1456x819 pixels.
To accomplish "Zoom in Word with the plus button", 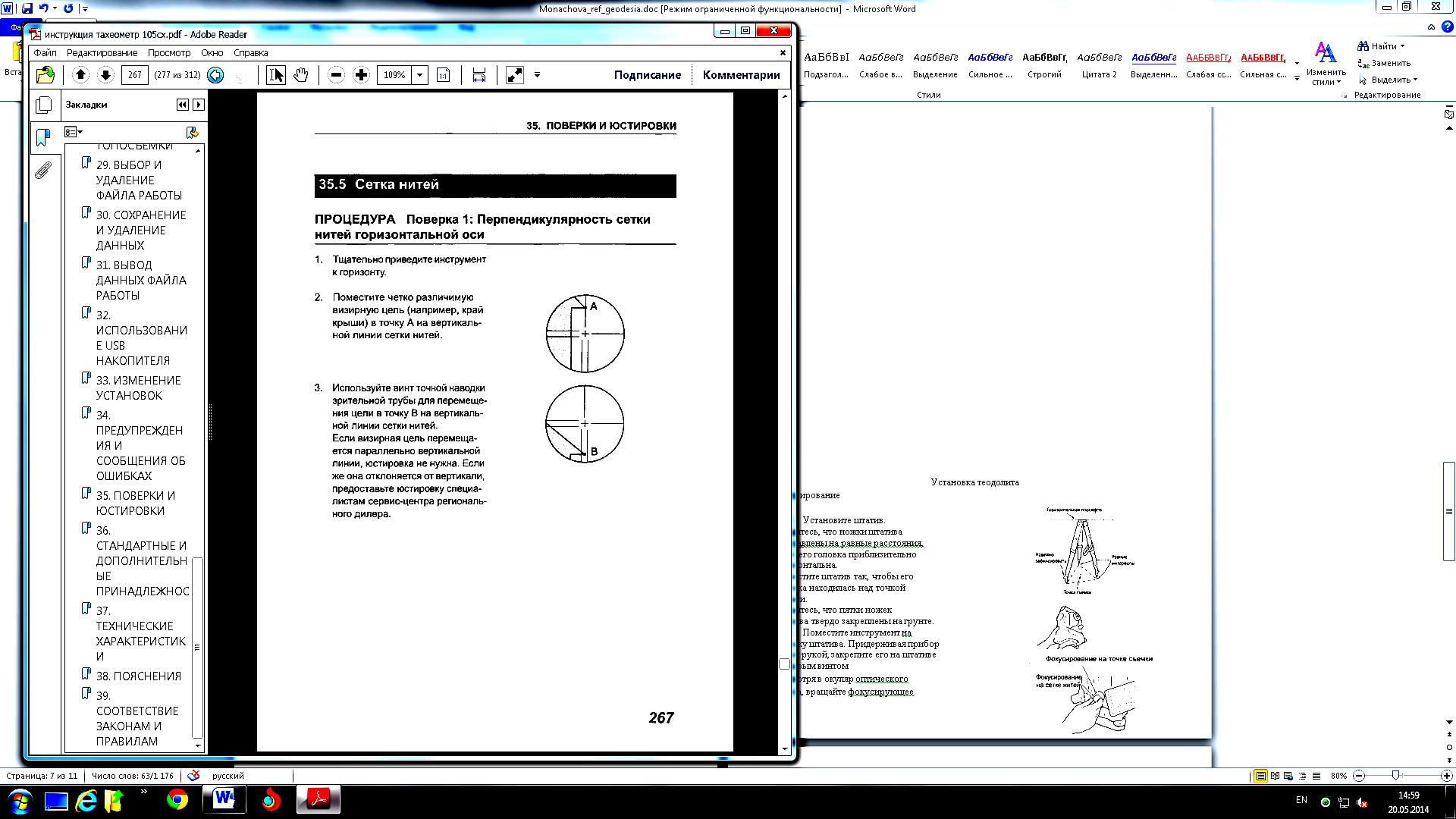I will coord(1446,776).
